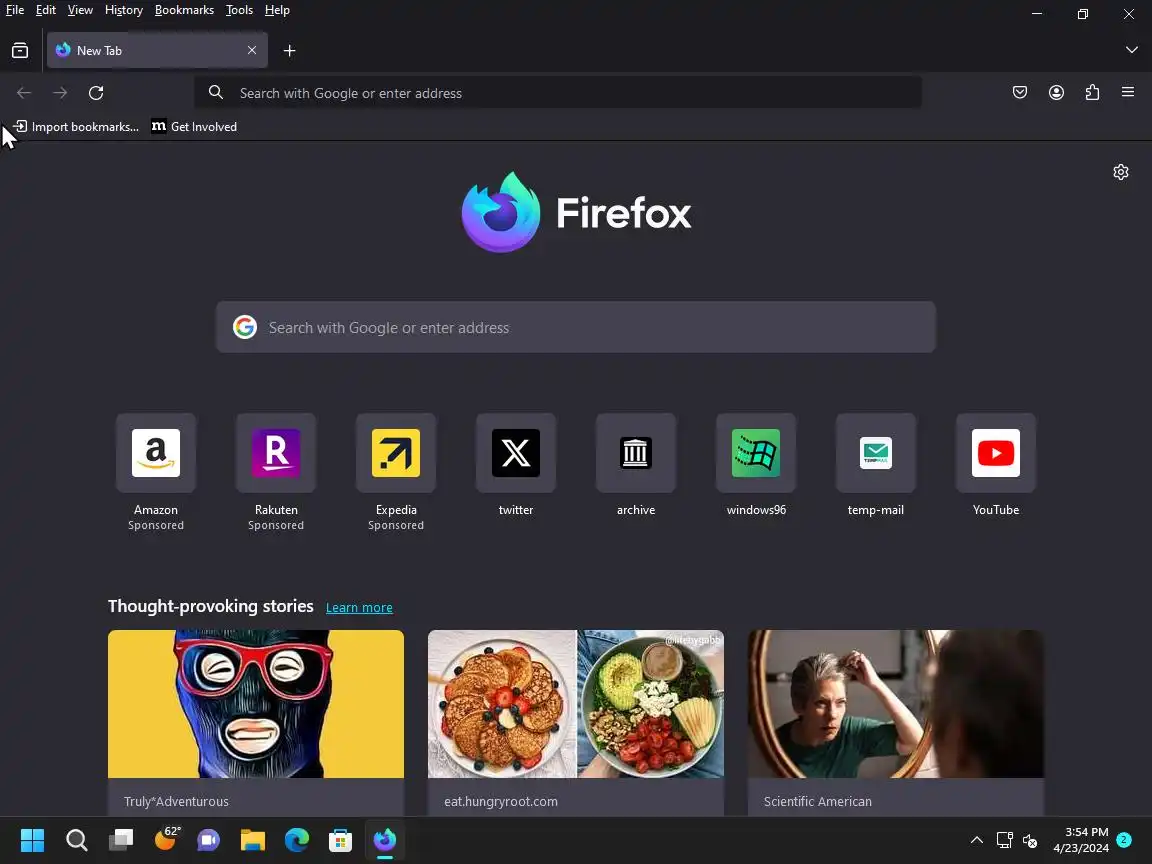
Task: Open the View menu
Action: pyautogui.click(x=80, y=10)
